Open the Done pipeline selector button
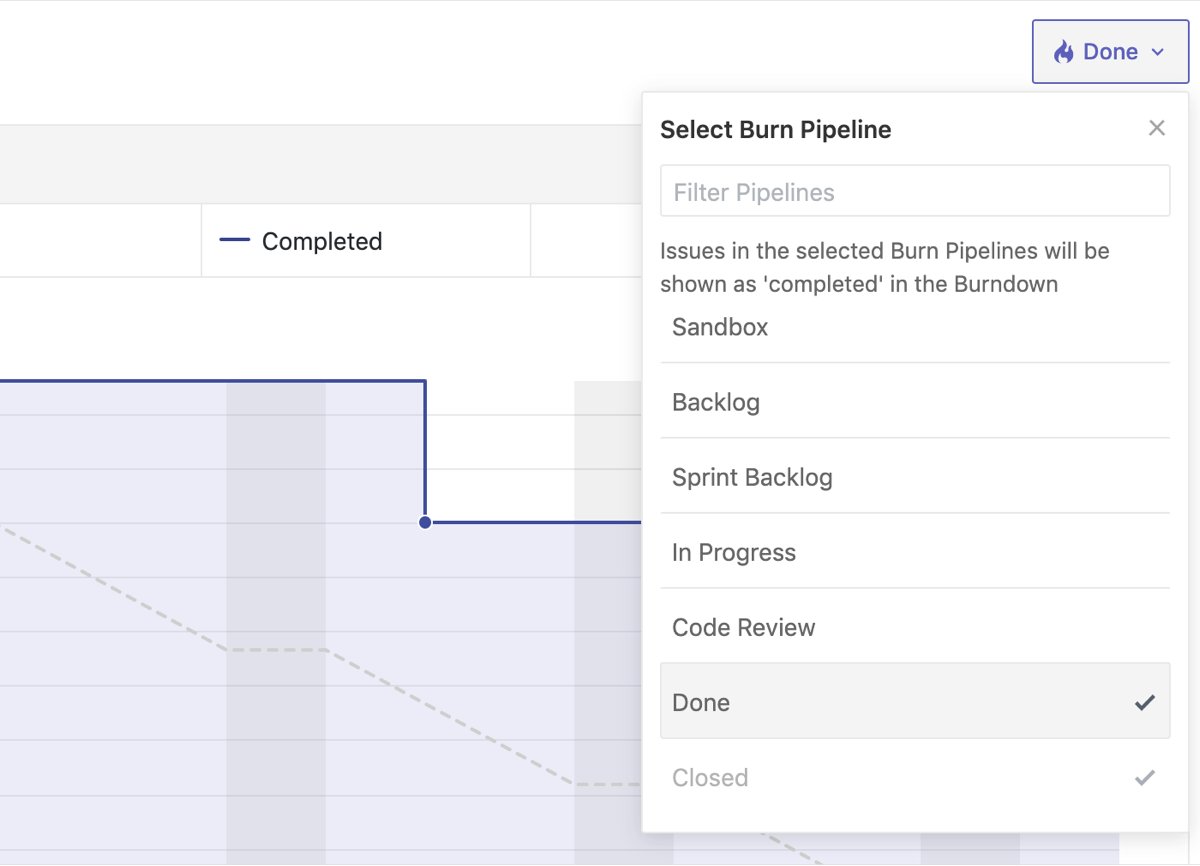 (1110, 52)
